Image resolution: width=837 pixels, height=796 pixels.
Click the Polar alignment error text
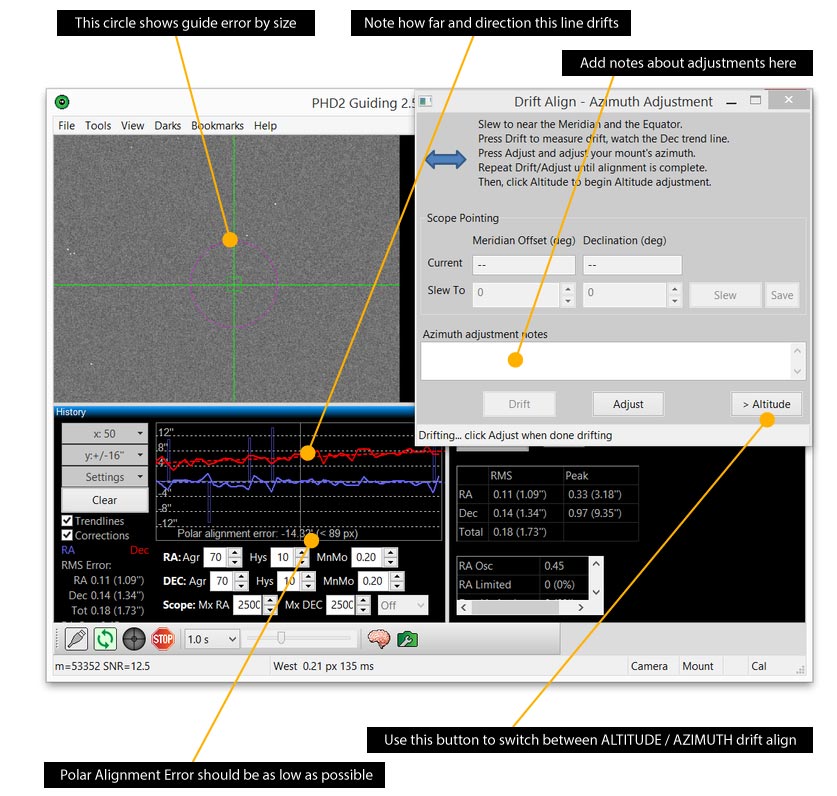coord(267,533)
